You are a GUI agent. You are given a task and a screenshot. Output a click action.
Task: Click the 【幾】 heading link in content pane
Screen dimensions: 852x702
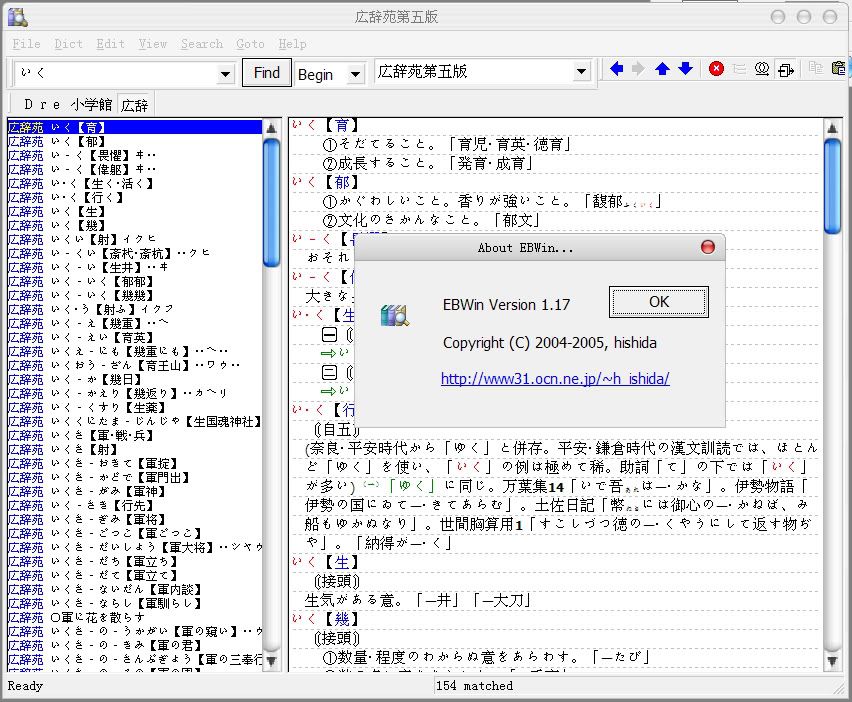[341, 619]
